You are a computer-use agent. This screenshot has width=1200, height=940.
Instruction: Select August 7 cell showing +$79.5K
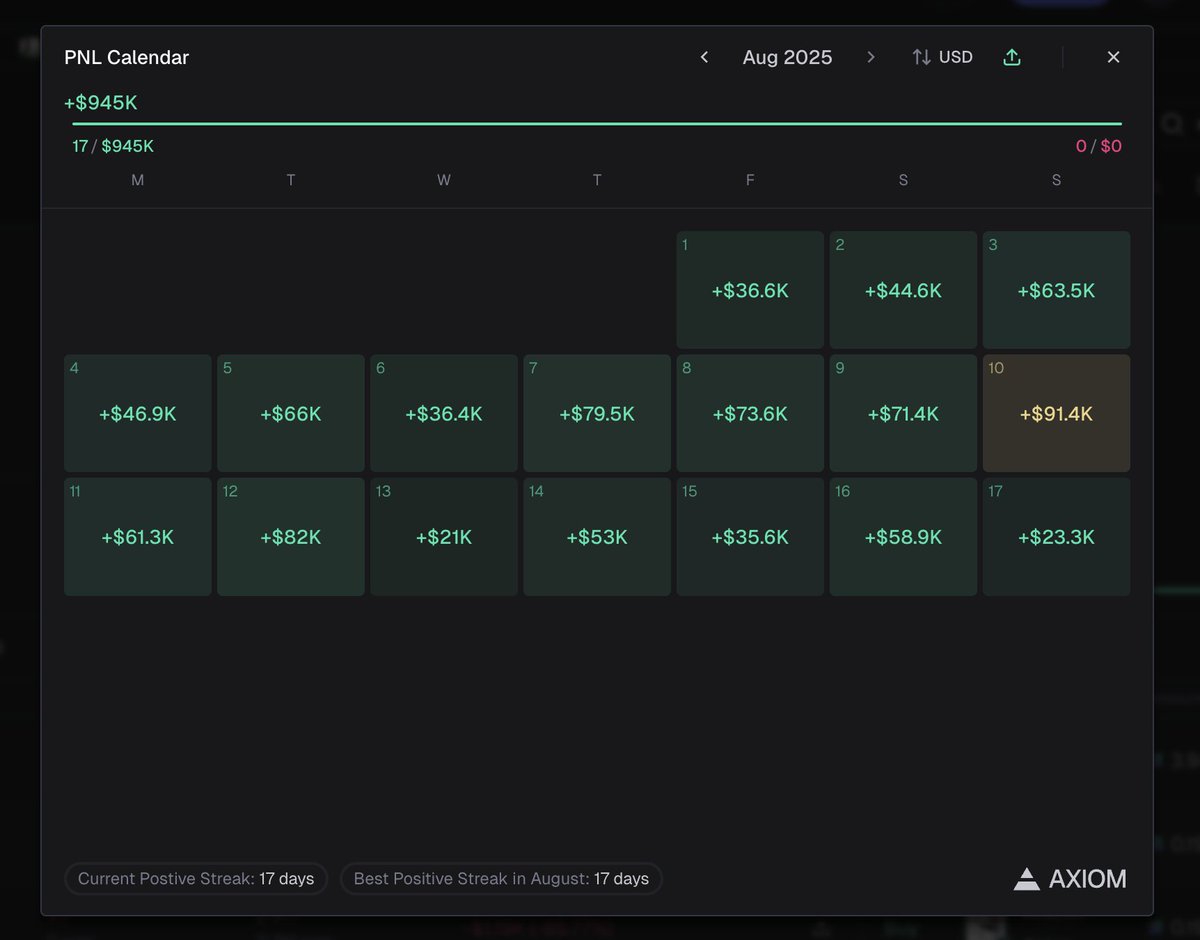(597, 413)
